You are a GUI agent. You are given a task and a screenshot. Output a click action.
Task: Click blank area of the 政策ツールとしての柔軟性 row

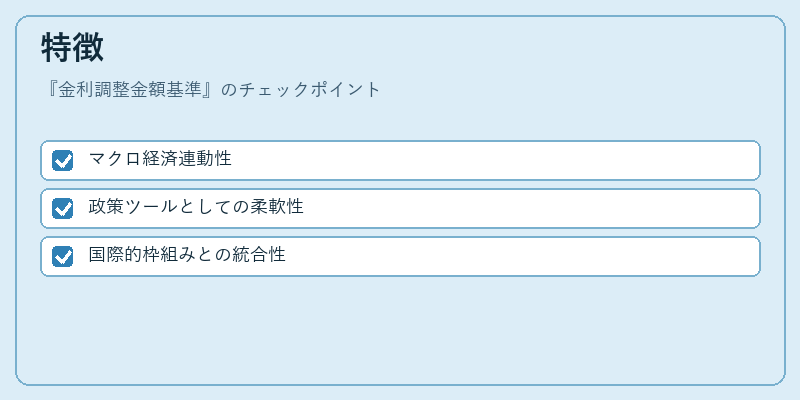pyautogui.click(x=531, y=209)
